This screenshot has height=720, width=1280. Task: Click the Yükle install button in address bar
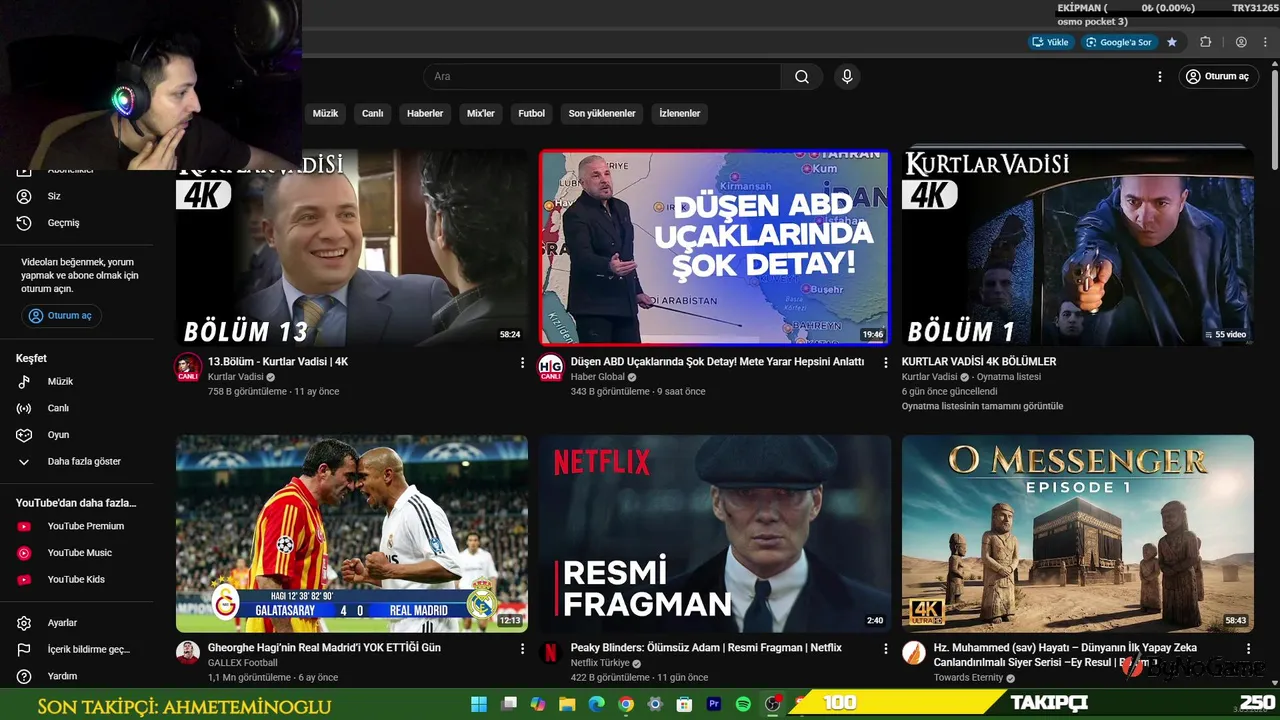[x=1051, y=42]
